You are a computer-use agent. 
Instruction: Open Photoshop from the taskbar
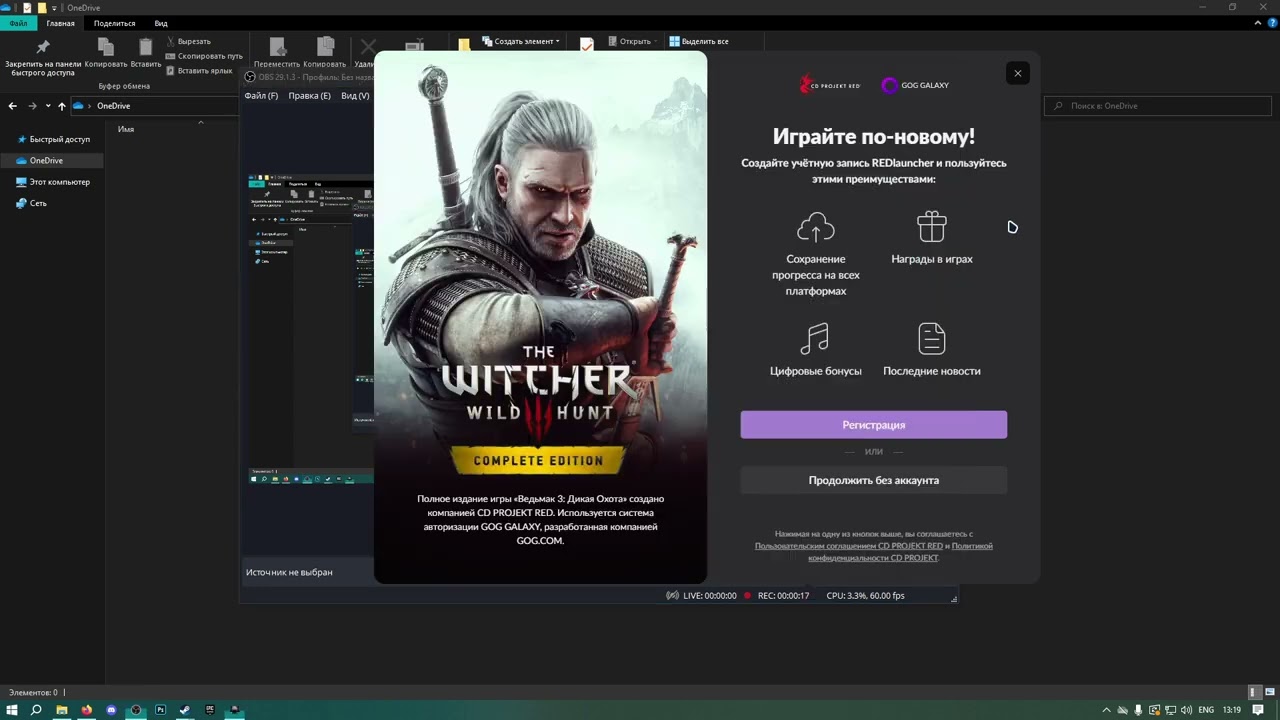(x=160, y=710)
